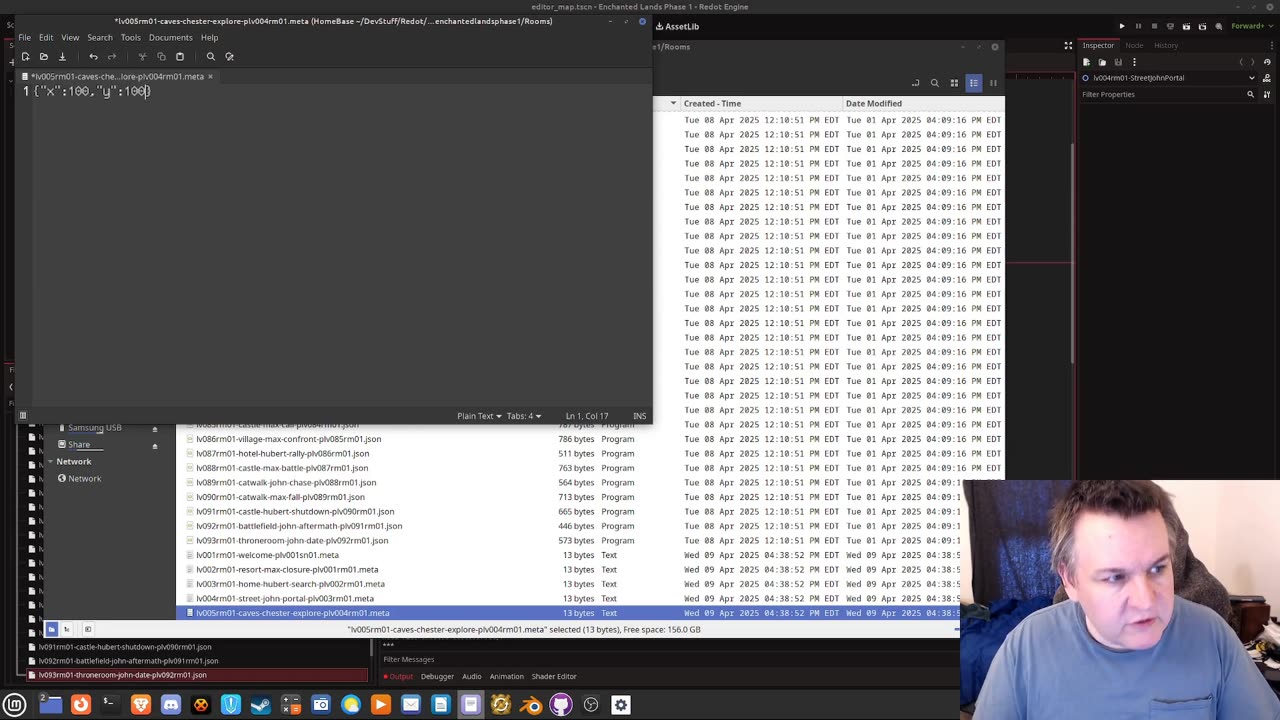Open Linux Mint start menu

(x=14, y=705)
